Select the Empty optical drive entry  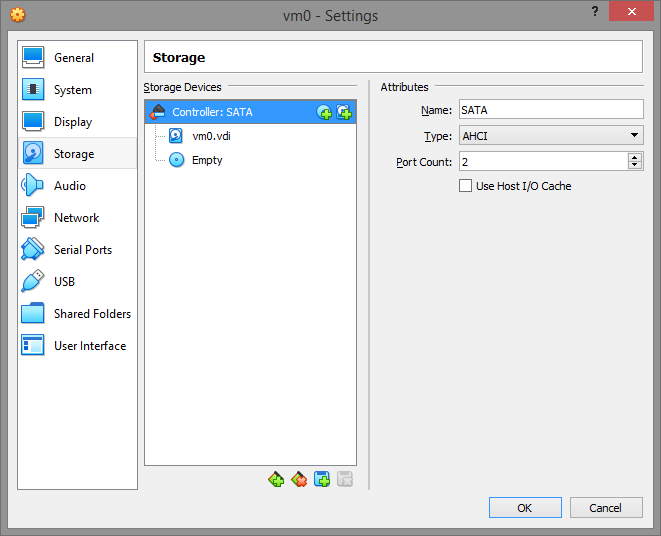[x=207, y=160]
